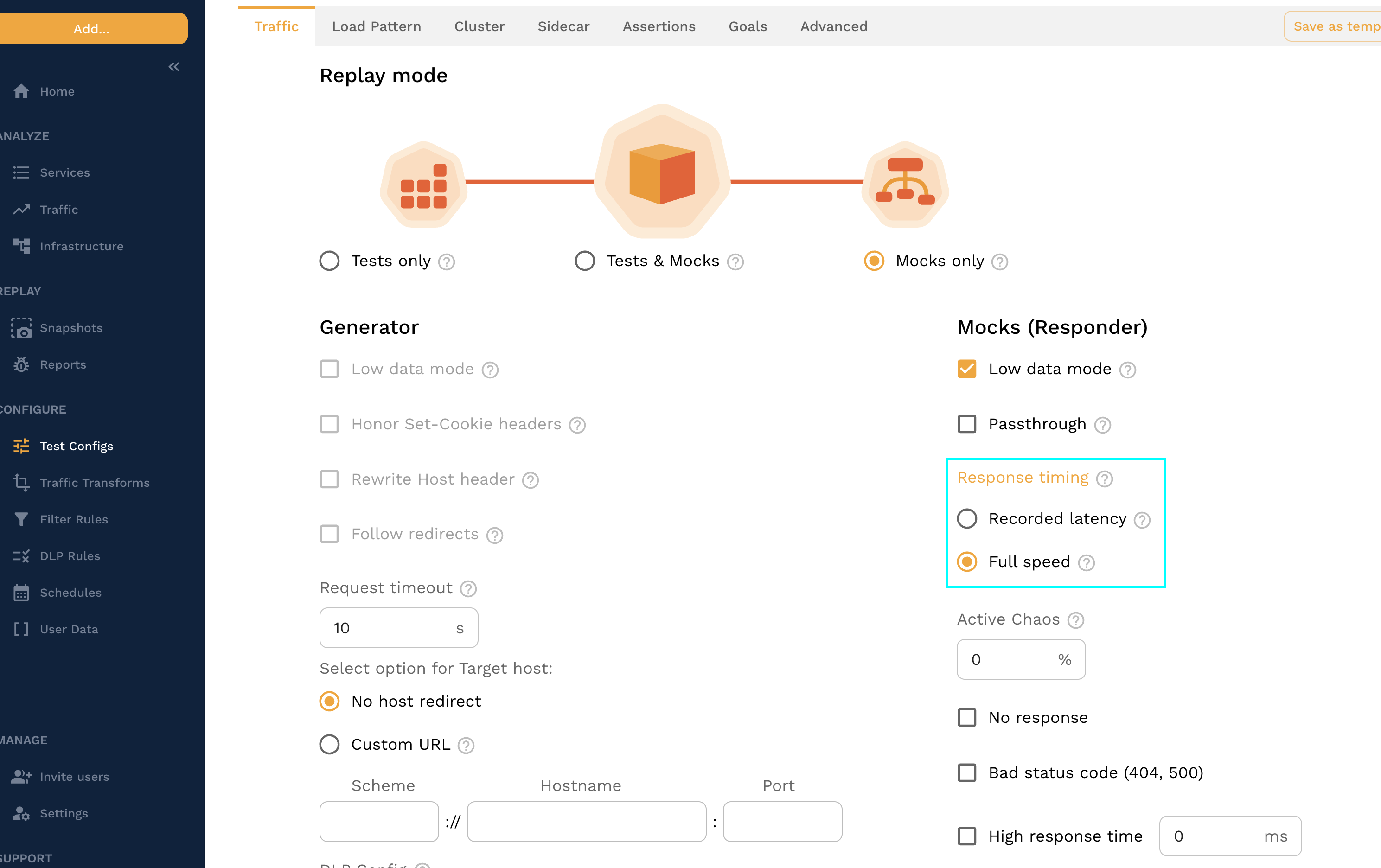Viewport: 1381px width, 868px height.
Task: Click the Traffic Transforms crop icon
Action: click(x=21, y=483)
